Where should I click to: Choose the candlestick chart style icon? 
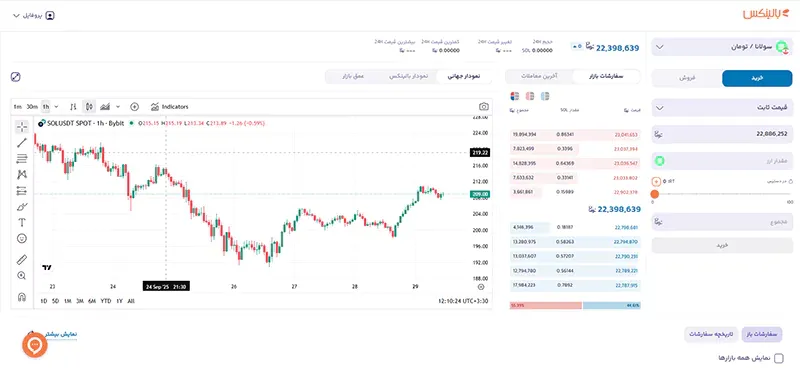click(x=89, y=107)
